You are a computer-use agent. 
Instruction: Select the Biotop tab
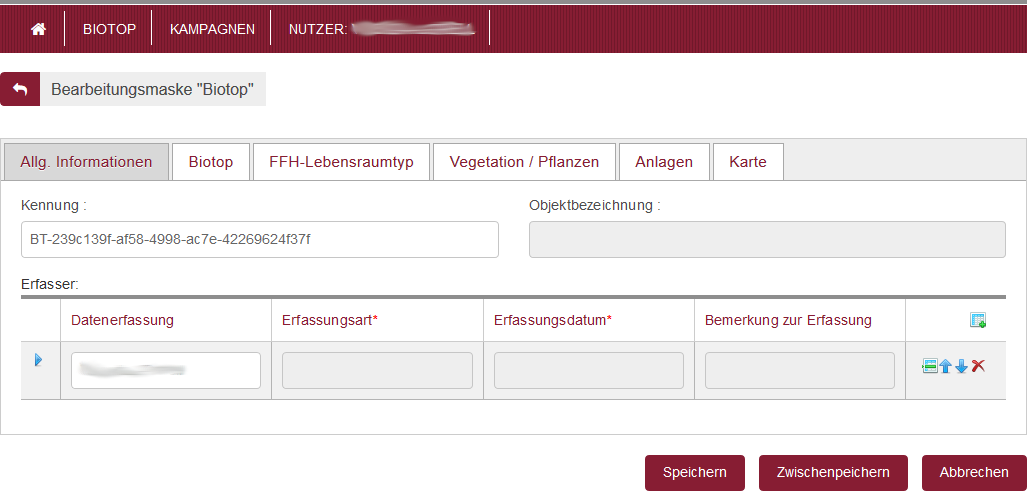(211, 162)
